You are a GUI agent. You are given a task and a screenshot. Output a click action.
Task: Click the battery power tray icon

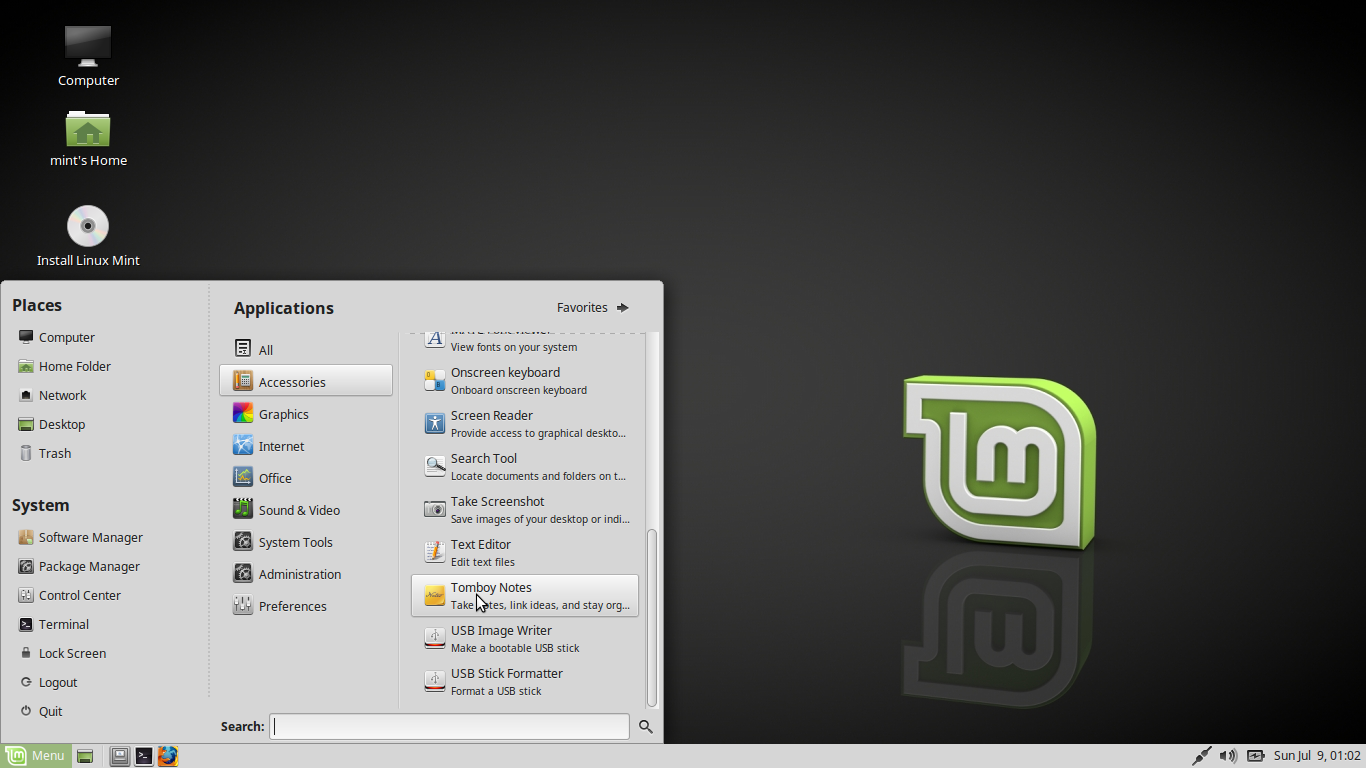click(x=1255, y=756)
